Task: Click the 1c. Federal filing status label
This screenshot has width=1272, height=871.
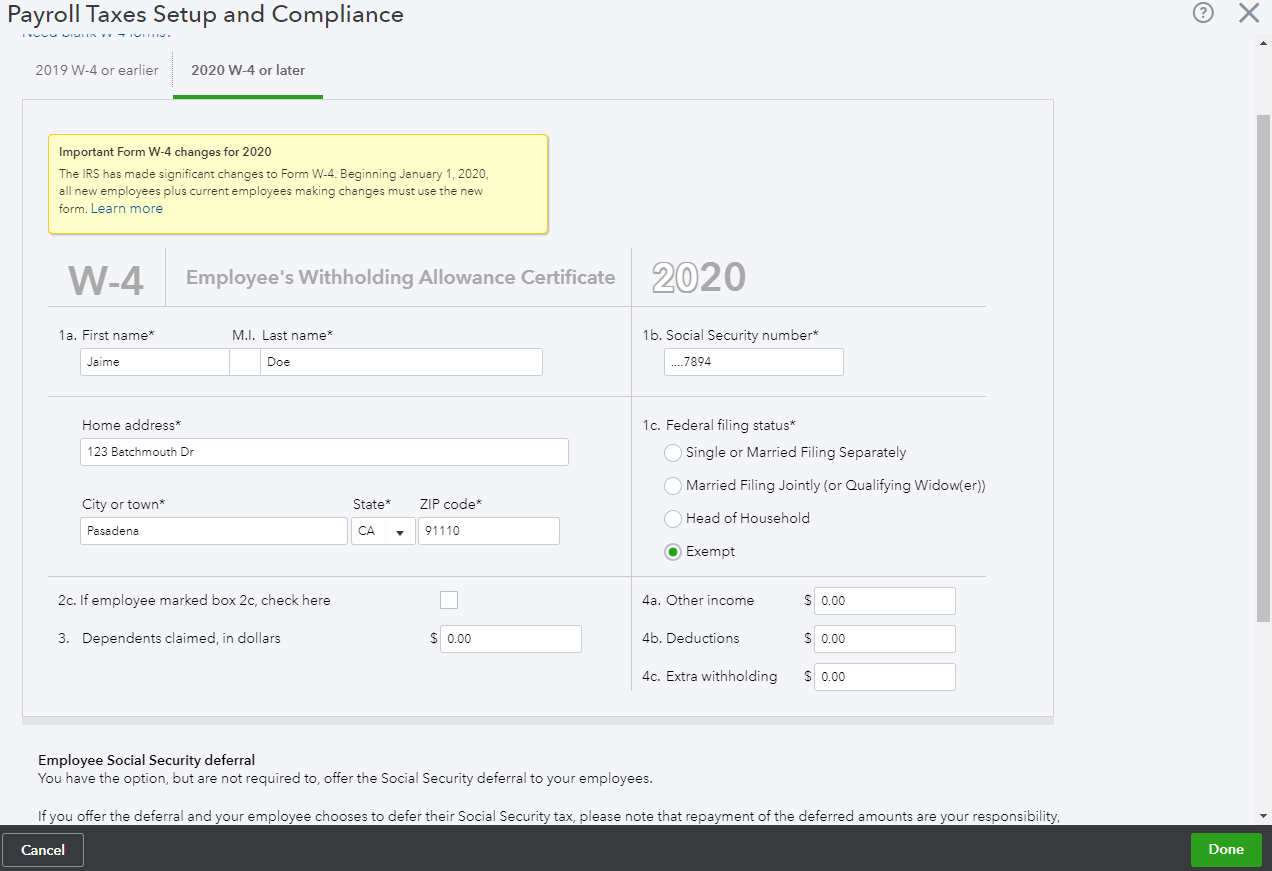Action: click(x=719, y=425)
